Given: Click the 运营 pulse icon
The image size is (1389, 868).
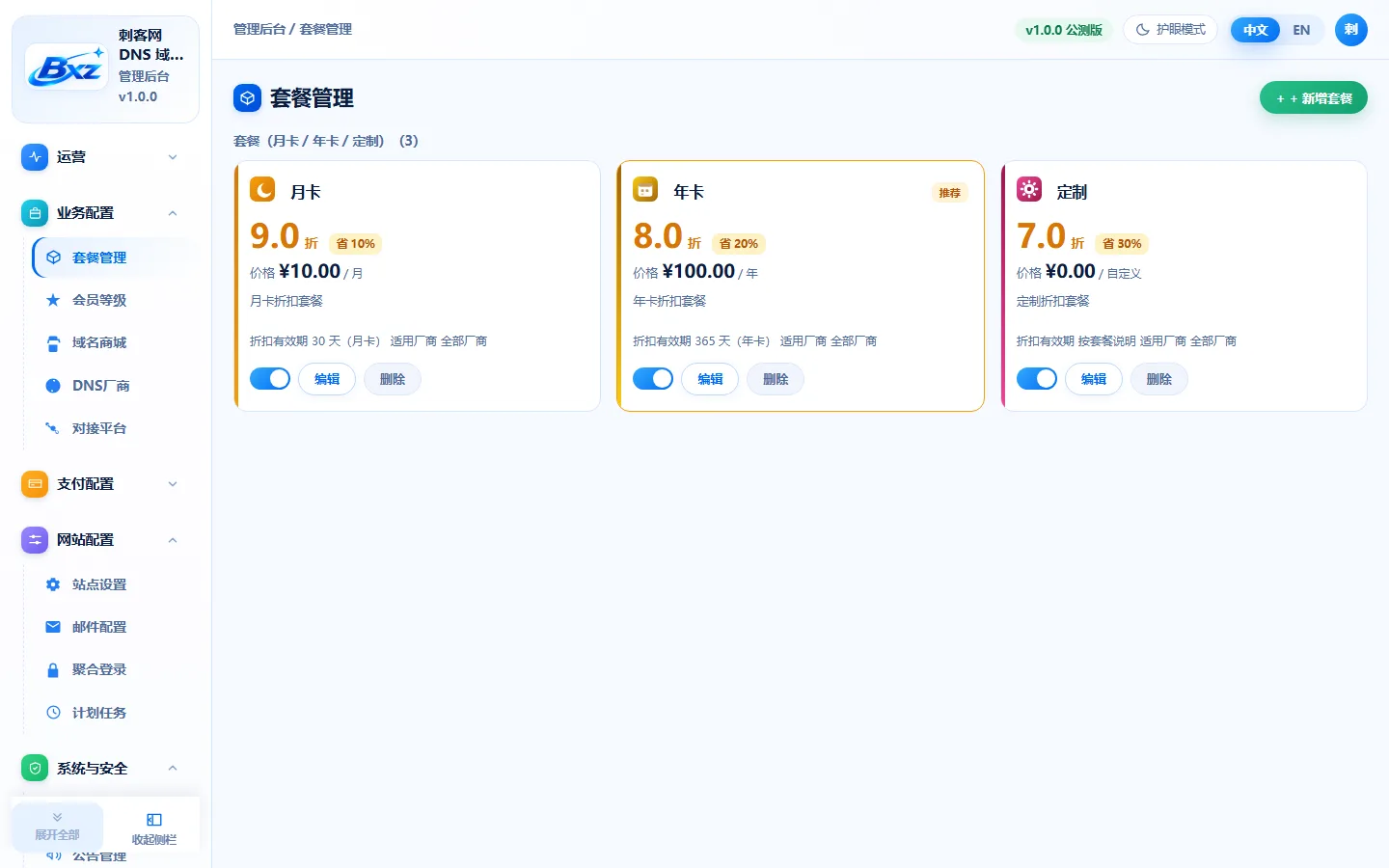Looking at the screenshot, I should click(35, 157).
